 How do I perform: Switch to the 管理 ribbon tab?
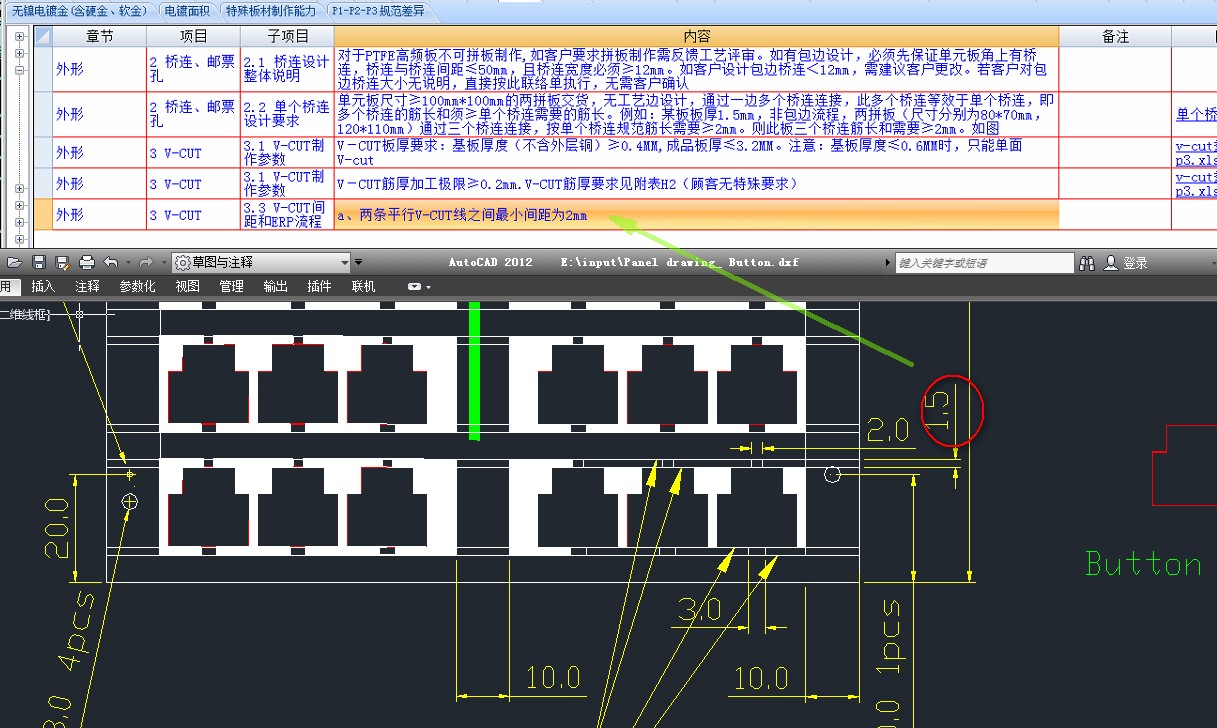coord(231,286)
